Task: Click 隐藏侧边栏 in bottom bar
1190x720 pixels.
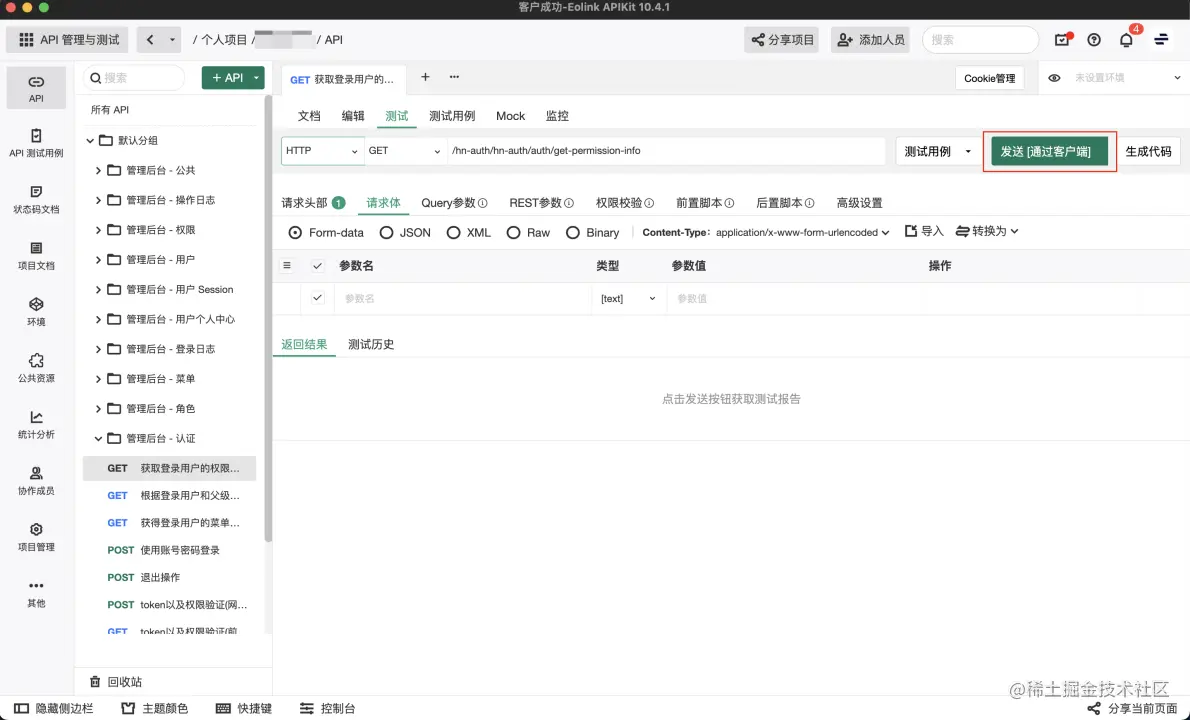Action: point(53,708)
